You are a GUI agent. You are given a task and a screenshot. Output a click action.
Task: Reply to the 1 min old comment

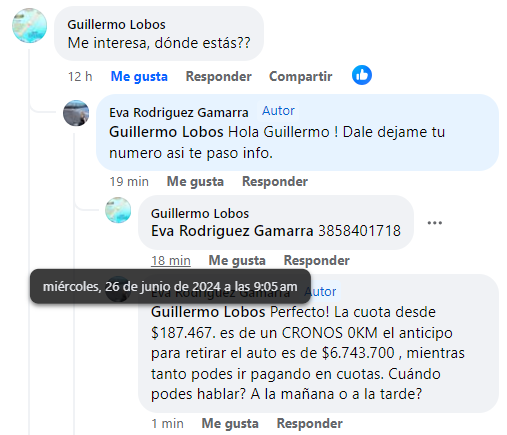(x=310, y=423)
